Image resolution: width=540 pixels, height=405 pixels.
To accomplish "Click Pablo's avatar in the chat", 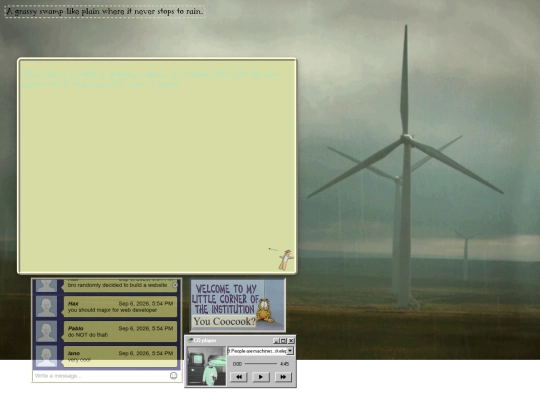I will 46,331.
